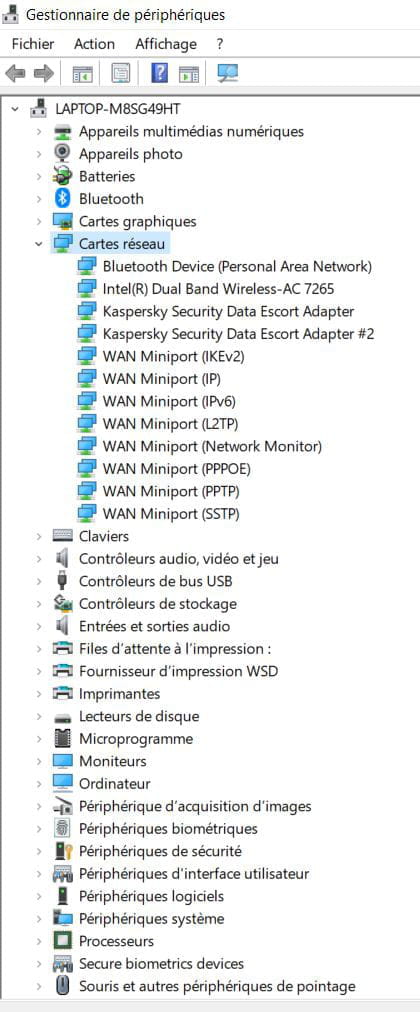The height and width of the screenshot is (1012, 420).
Task: Collapse the Cartes réseau category
Action: tap(39, 244)
